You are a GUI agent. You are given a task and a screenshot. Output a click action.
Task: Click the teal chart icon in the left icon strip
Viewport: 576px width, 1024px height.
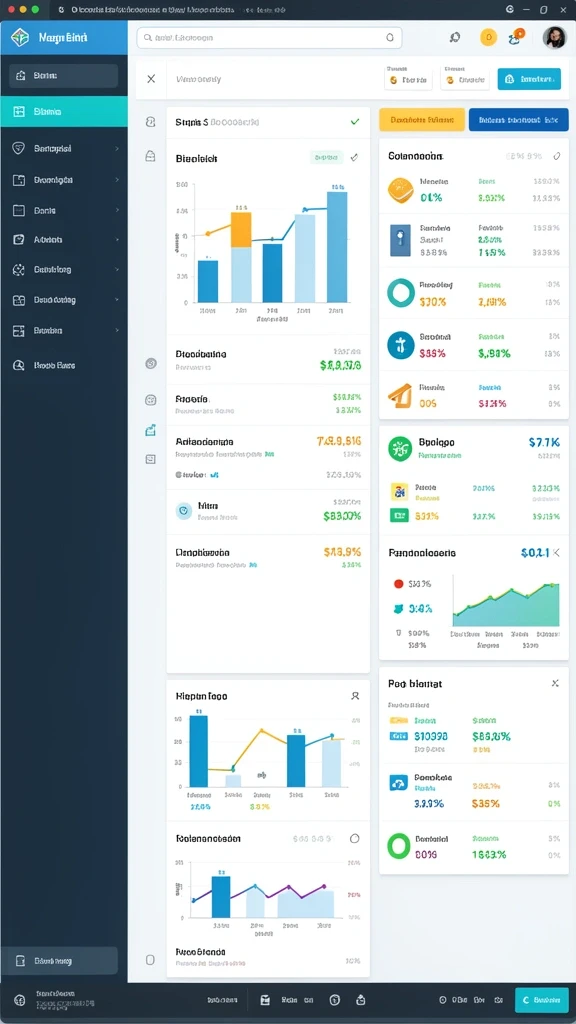coord(150,429)
